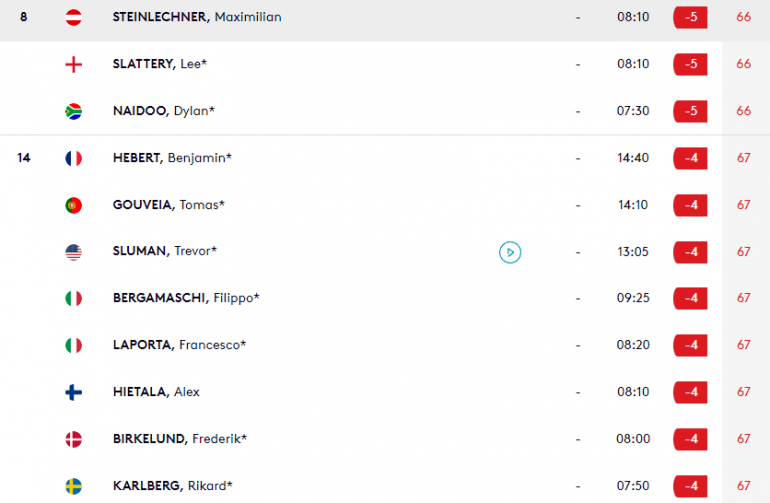Select BERGAMASCHI, Filippo name
770x503 pixels.
186,298
